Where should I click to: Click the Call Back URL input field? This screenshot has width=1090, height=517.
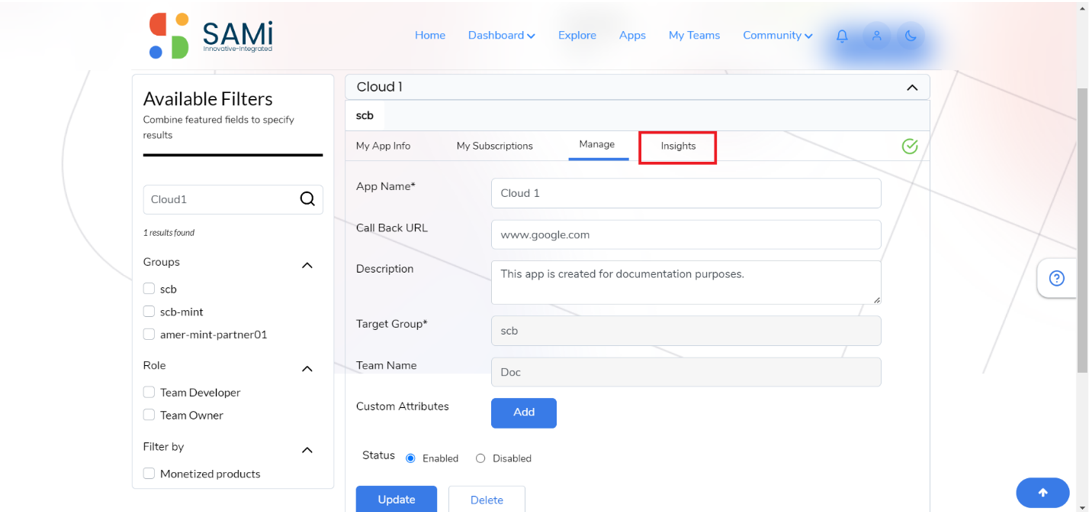point(686,235)
